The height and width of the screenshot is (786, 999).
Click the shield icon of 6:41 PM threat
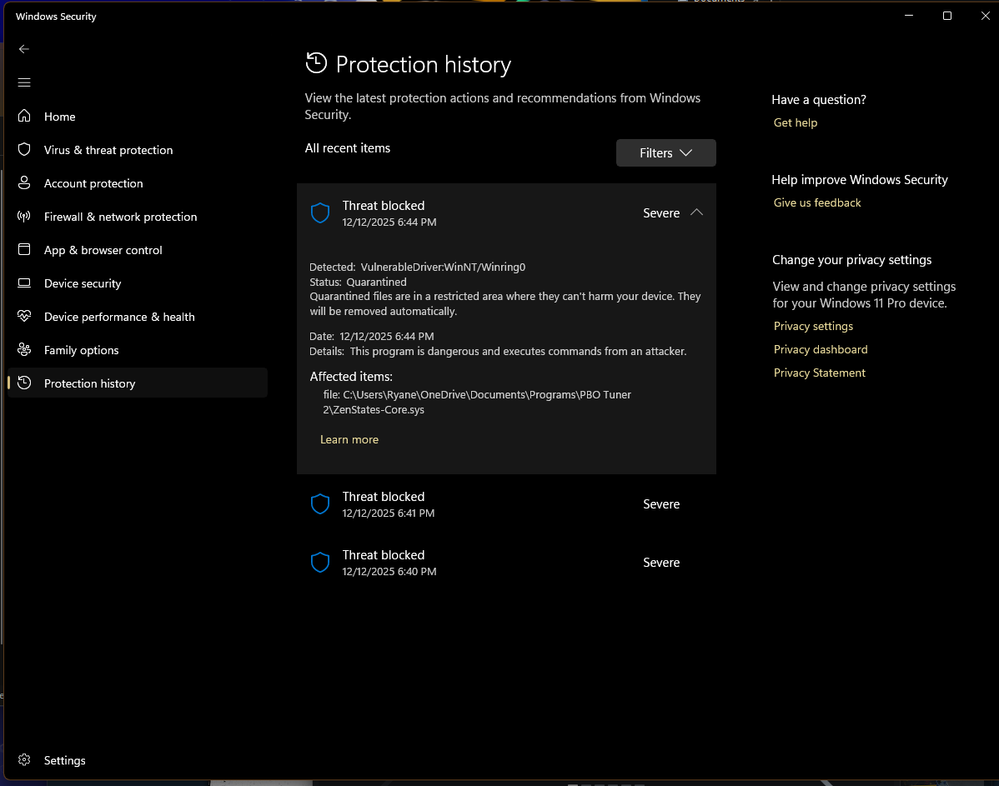point(320,504)
